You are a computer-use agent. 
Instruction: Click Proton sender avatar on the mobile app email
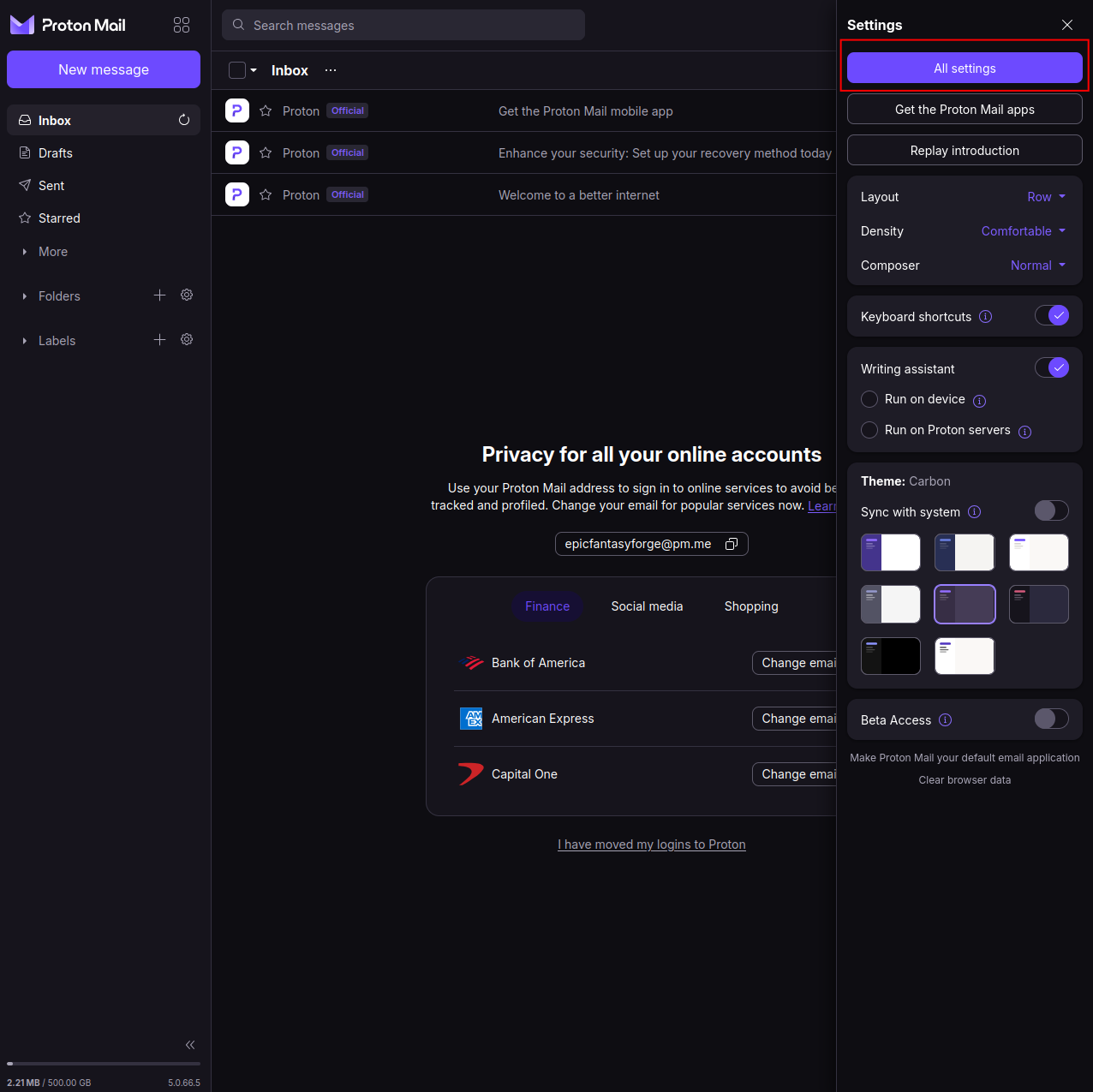tap(237, 110)
